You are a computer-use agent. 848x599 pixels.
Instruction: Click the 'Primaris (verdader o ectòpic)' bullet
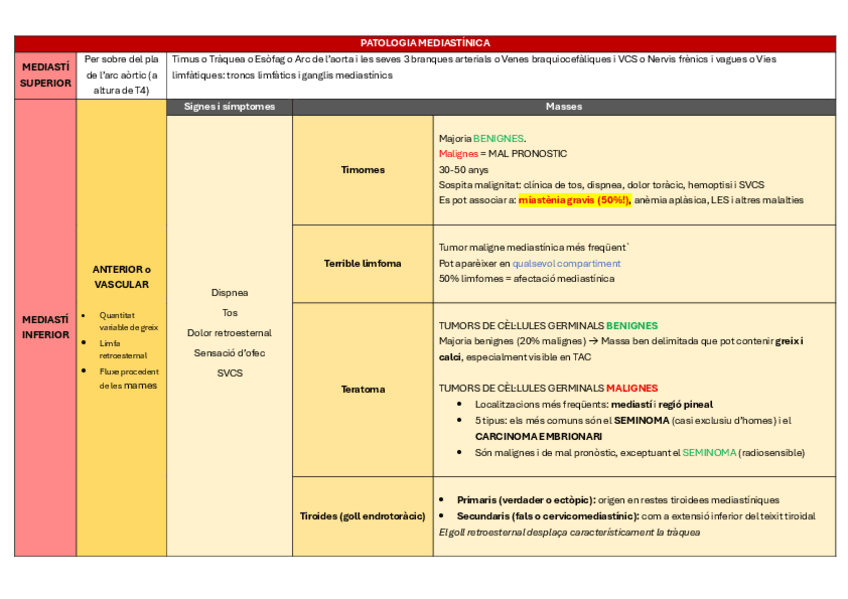tap(525, 499)
